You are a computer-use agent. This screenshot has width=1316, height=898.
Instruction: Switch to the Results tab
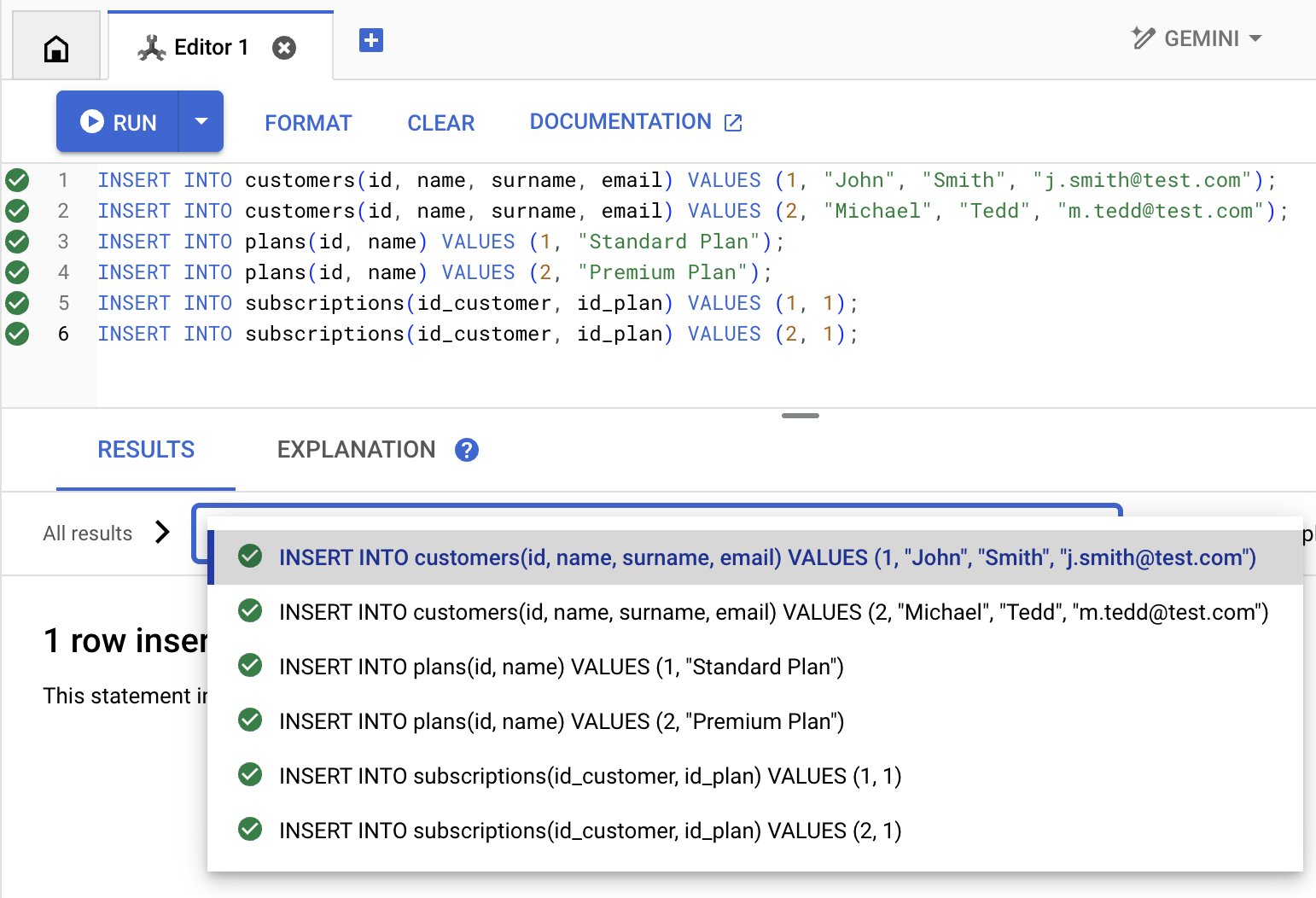pos(146,450)
